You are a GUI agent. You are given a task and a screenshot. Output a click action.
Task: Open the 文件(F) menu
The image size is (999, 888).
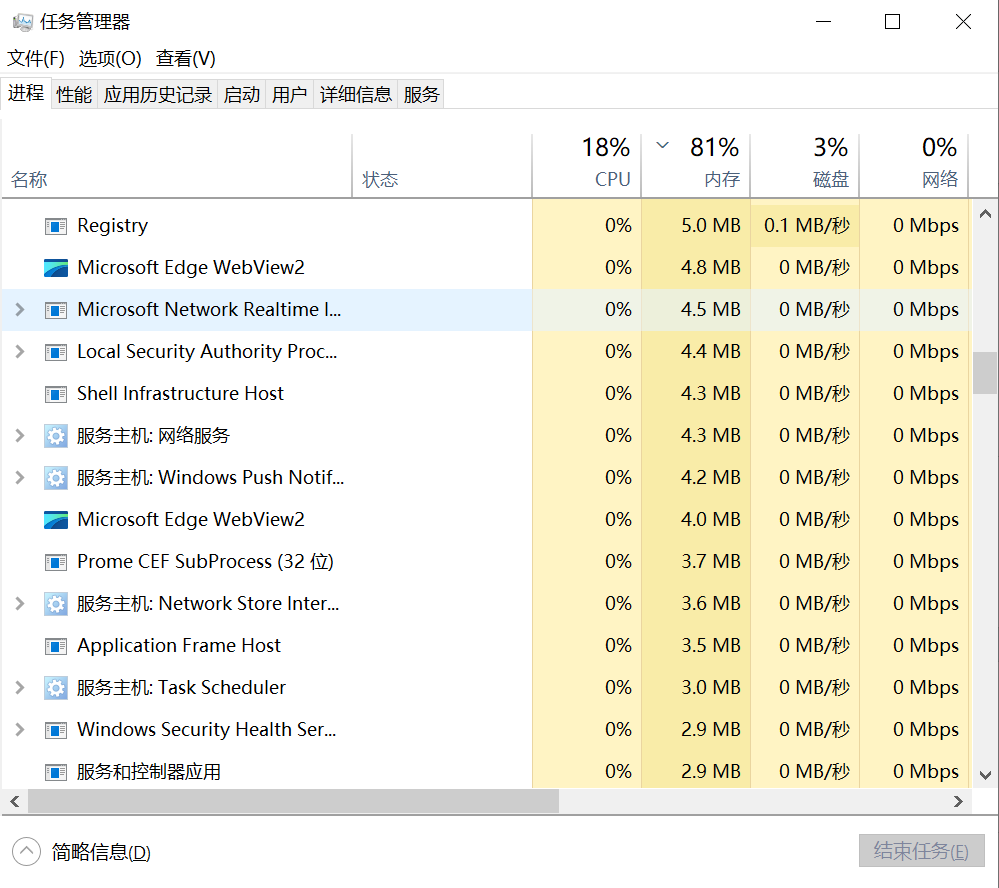tap(36, 59)
